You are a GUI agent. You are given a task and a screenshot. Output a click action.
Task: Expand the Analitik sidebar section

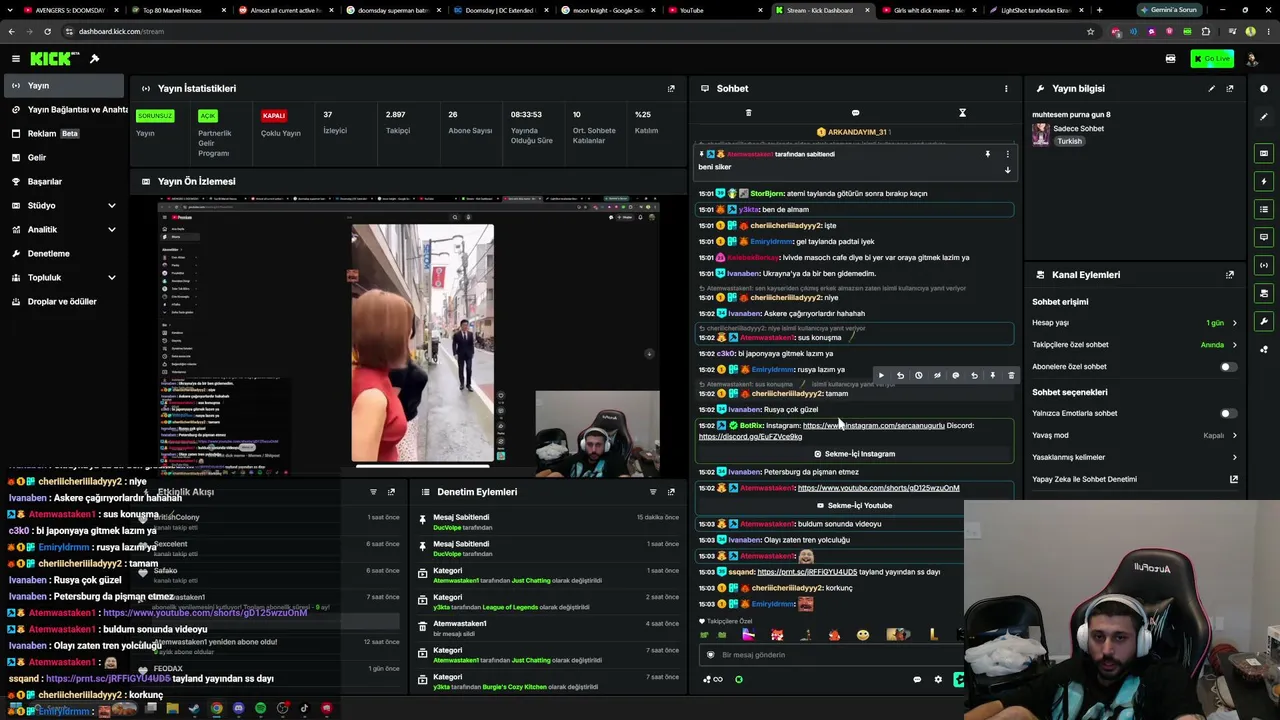tap(111, 230)
